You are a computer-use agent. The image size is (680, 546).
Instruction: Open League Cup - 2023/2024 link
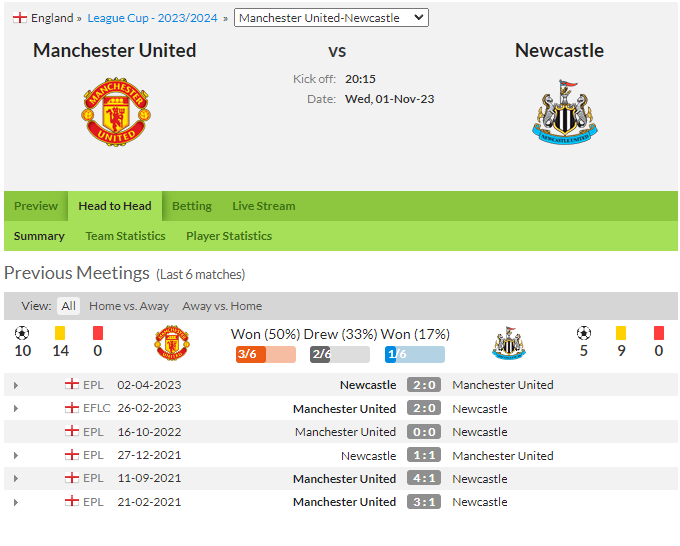pos(152,18)
